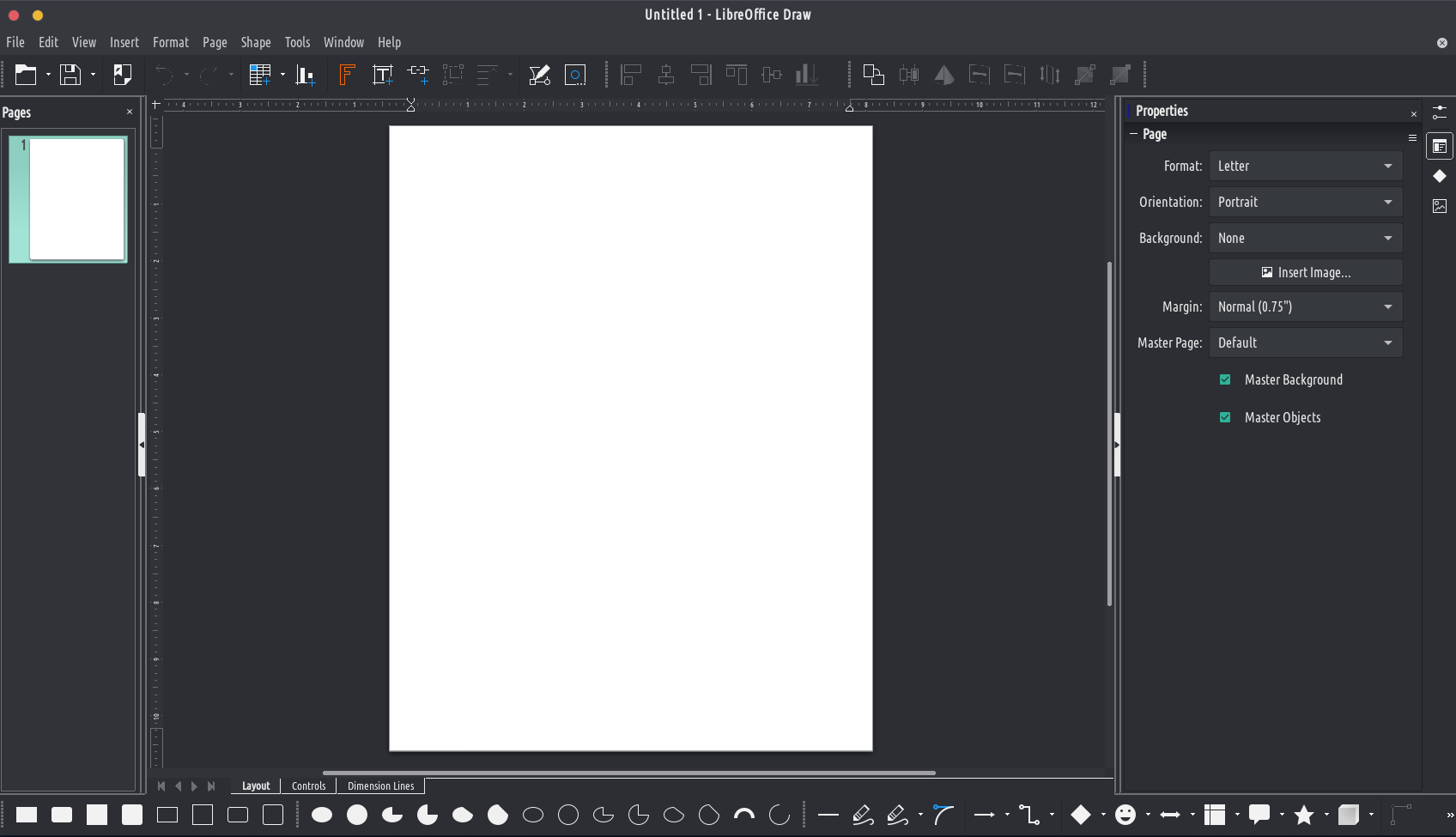The height and width of the screenshot is (837, 1456).
Task: Select the filled circle shape tool
Action: click(357, 815)
